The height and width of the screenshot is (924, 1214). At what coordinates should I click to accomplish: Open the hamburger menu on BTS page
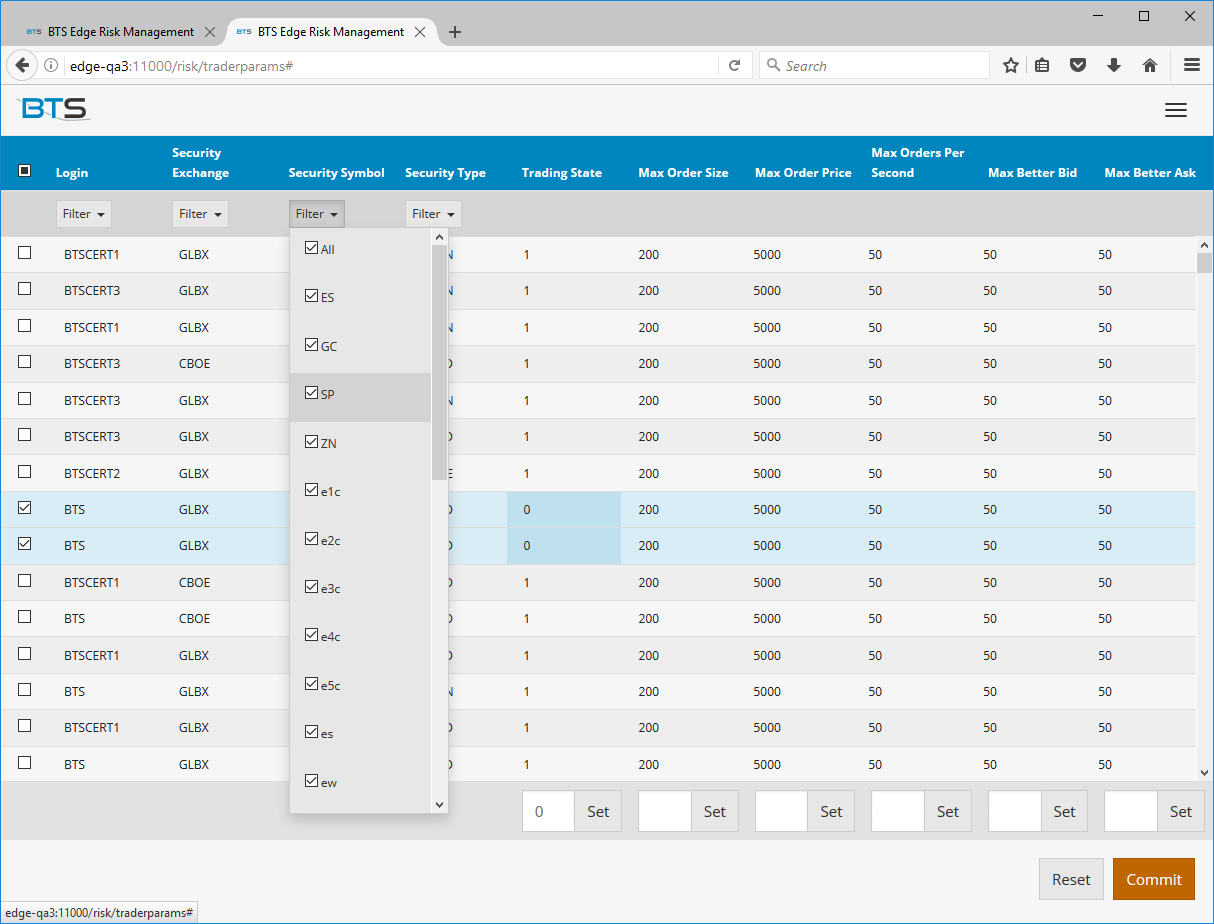pyautogui.click(x=1176, y=110)
